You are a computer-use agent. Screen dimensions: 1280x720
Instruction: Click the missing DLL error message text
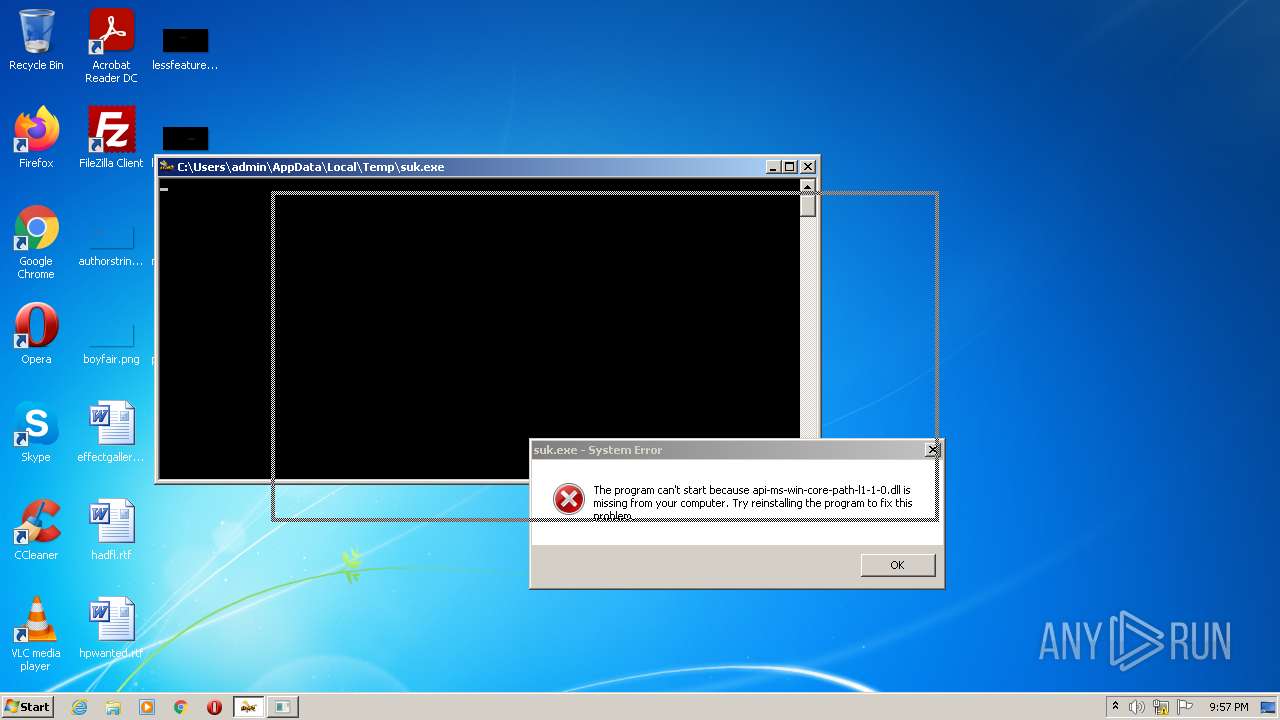click(753, 503)
